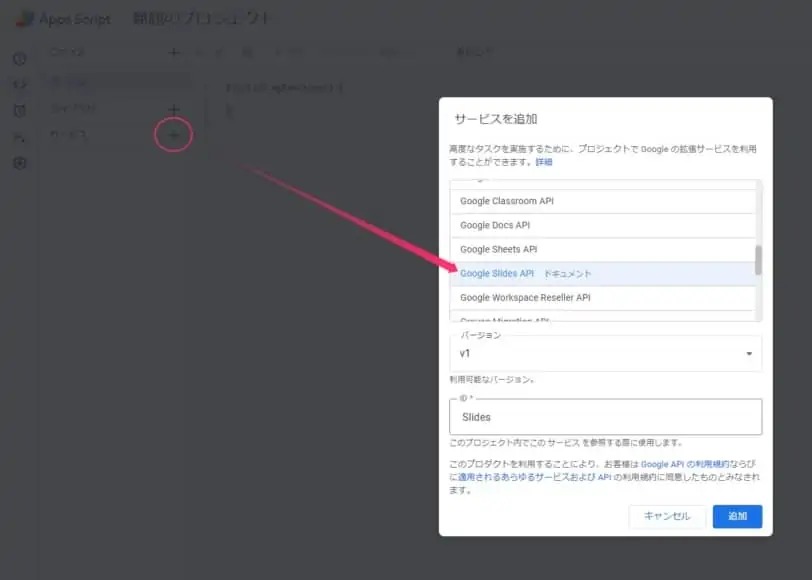
Task: Click the plus icon next to Libraries
Action: (x=174, y=108)
